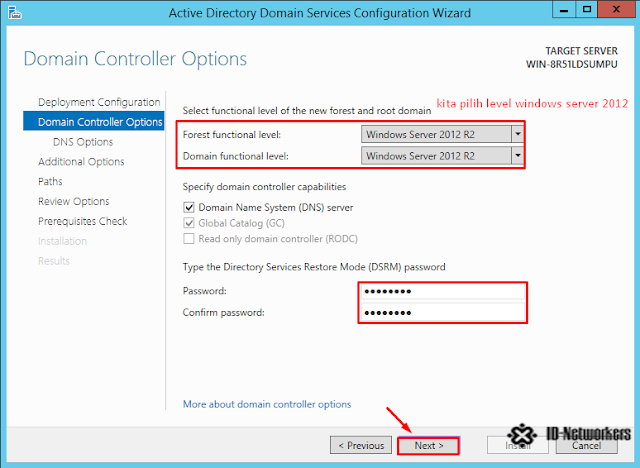Screen dimensions: 640x468
Task: Click the Confirm password field
Action: [x=442, y=313]
